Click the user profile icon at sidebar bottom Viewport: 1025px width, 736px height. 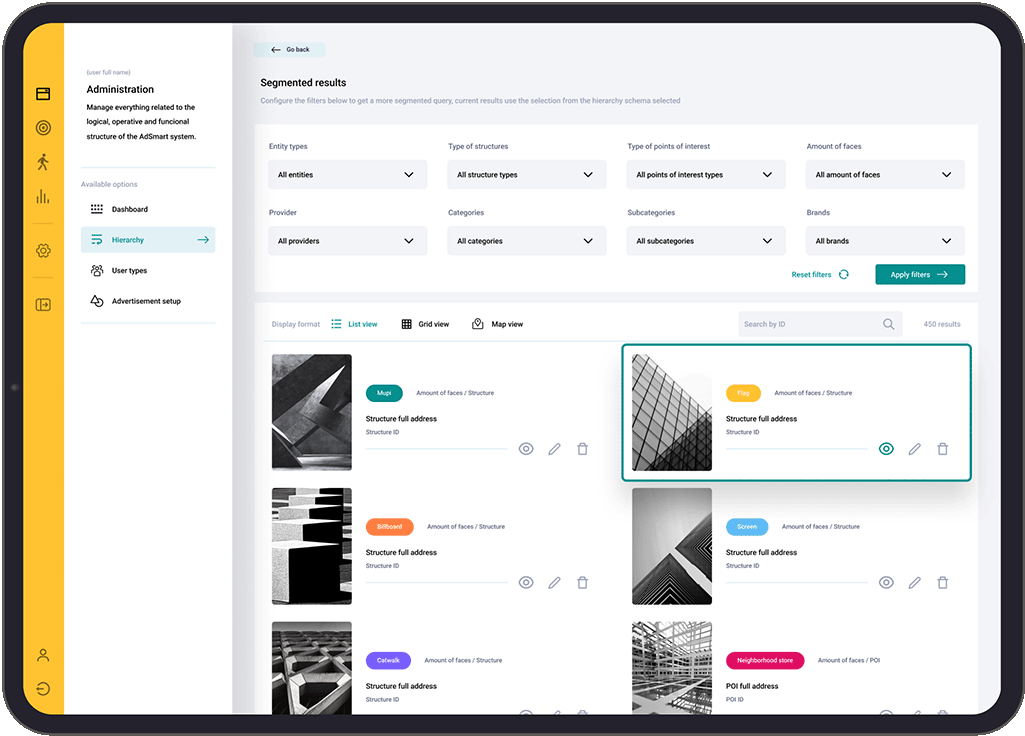tap(43, 655)
